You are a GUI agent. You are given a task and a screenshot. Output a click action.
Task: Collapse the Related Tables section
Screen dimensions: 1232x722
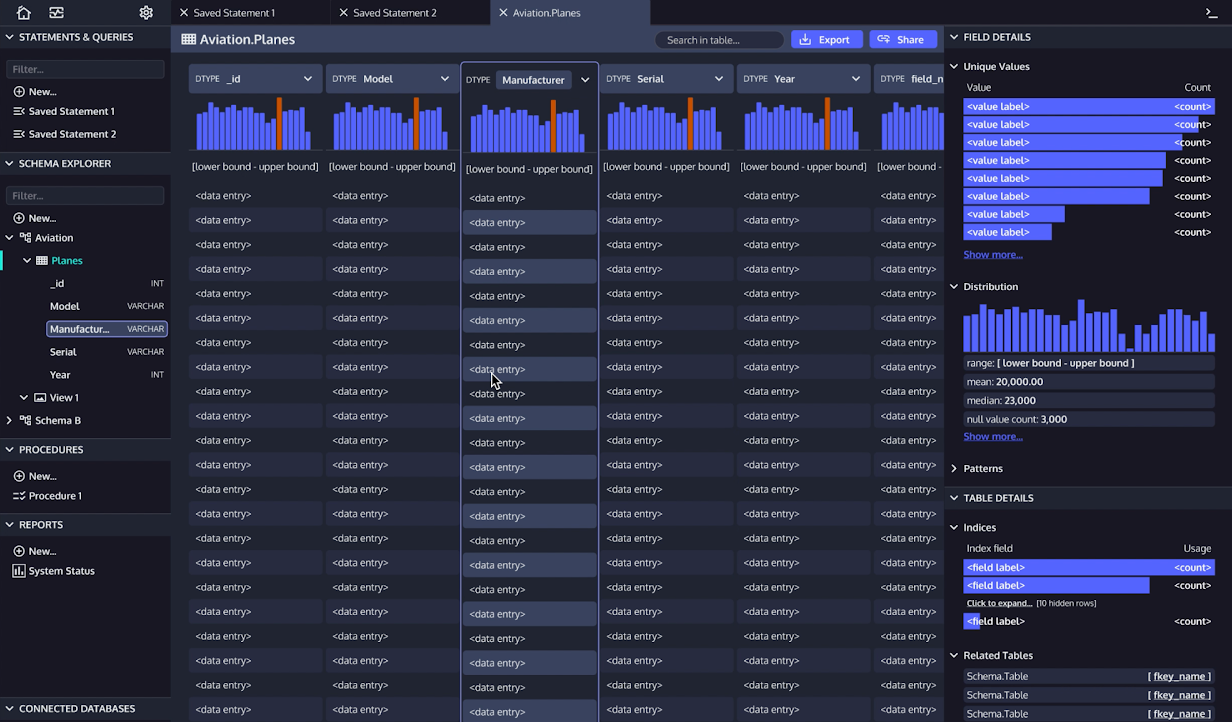point(953,655)
